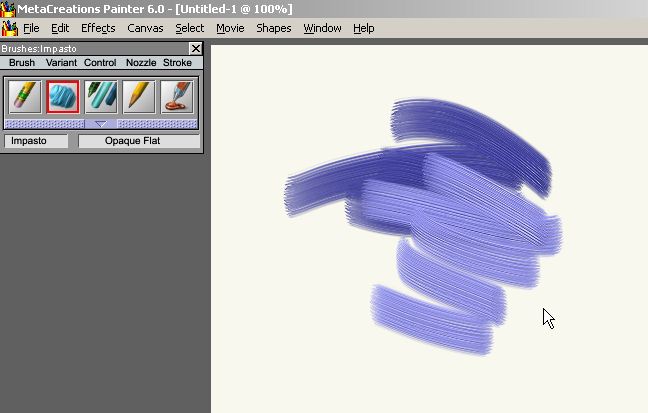Open the Help menu
Screen dimensions: 648x413
coord(364,28)
